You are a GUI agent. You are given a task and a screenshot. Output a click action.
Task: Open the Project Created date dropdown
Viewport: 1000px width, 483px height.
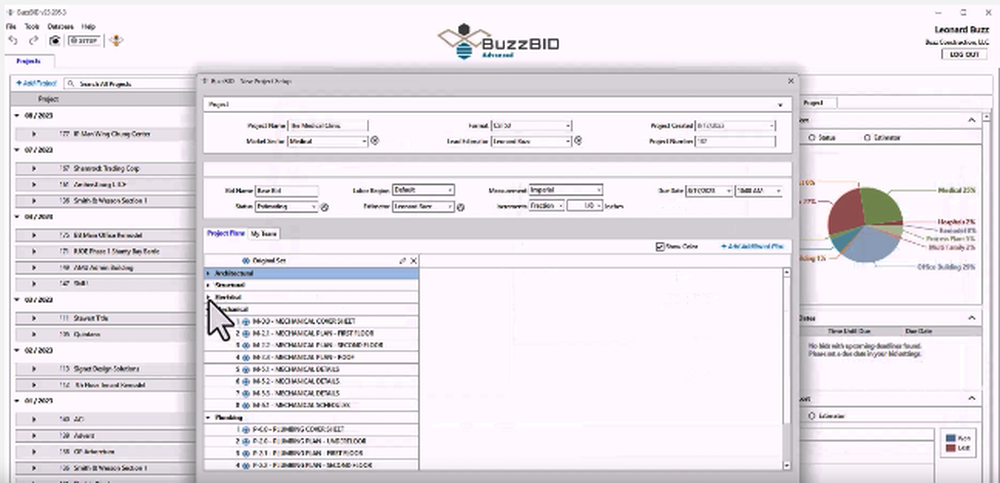(772, 126)
